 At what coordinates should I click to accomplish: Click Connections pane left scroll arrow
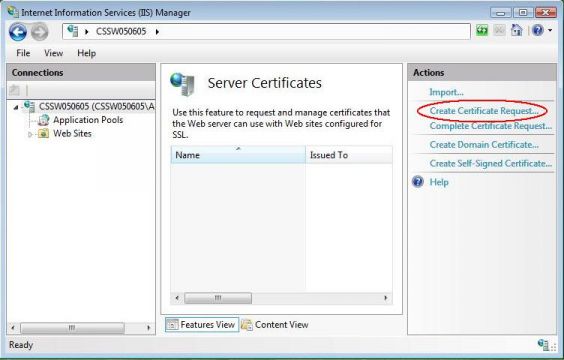pyautogui.click(x=13, y=328)
